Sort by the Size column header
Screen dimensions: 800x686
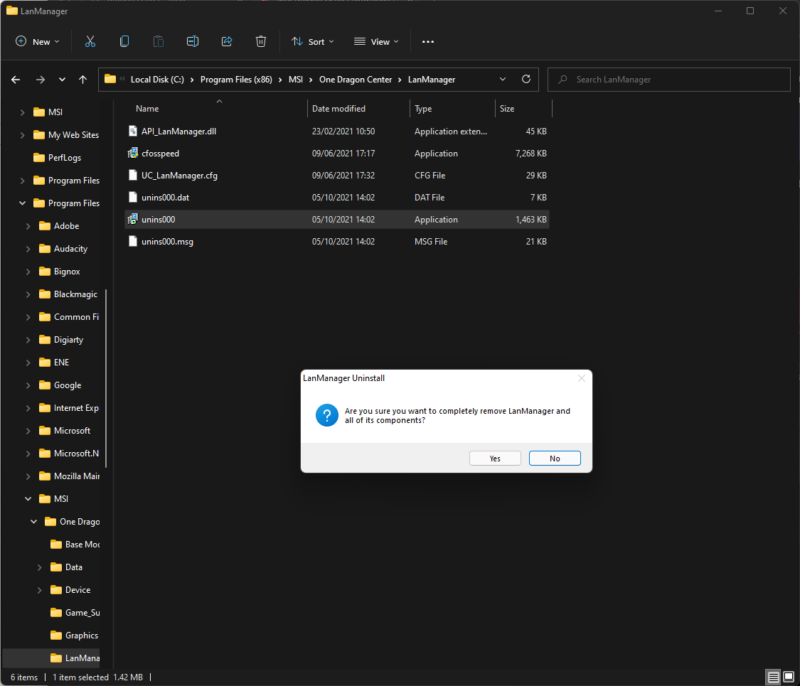[x=507, y=109]
